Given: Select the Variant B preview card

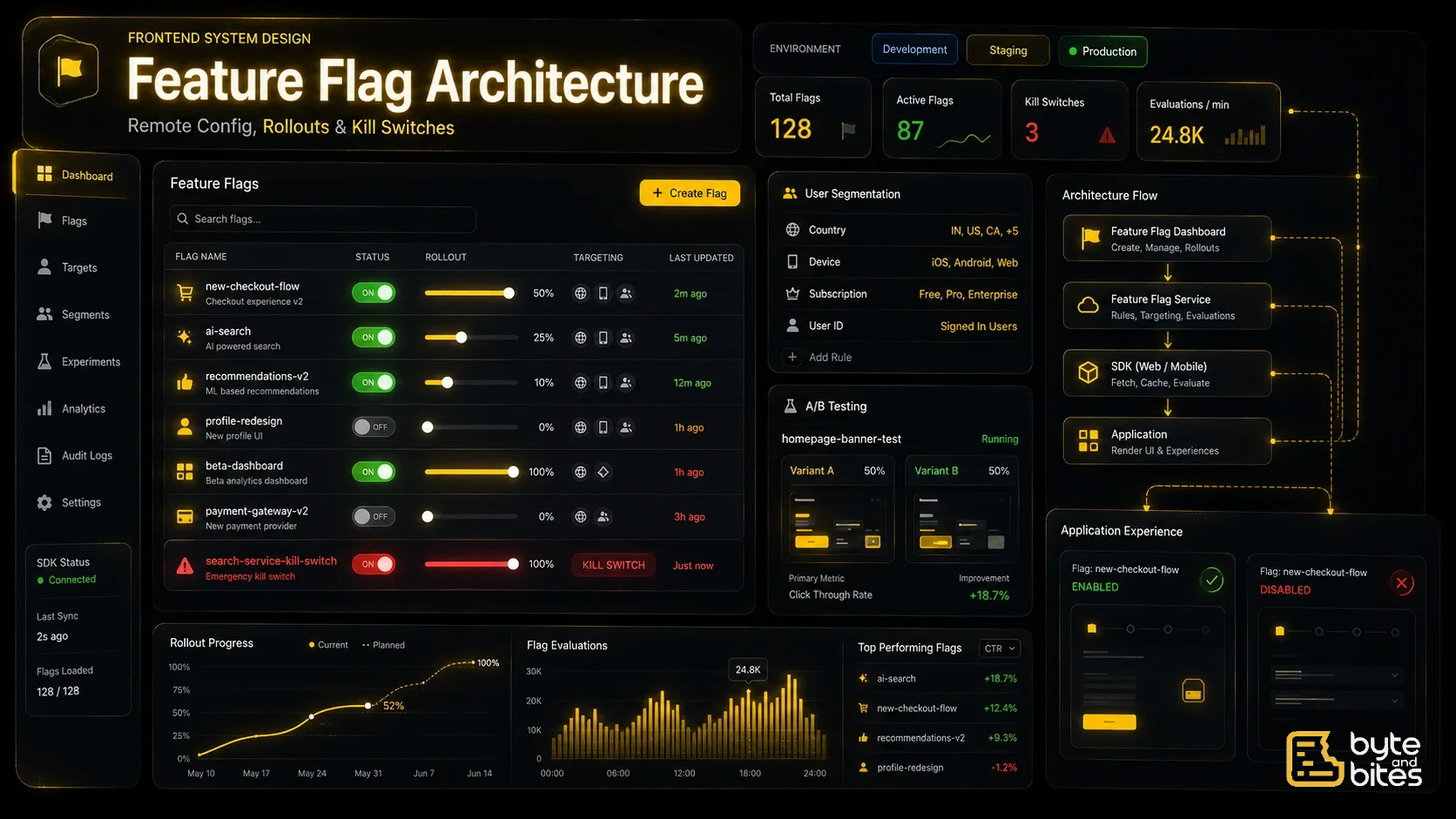Looking at the screenshot, I should 961,508.
